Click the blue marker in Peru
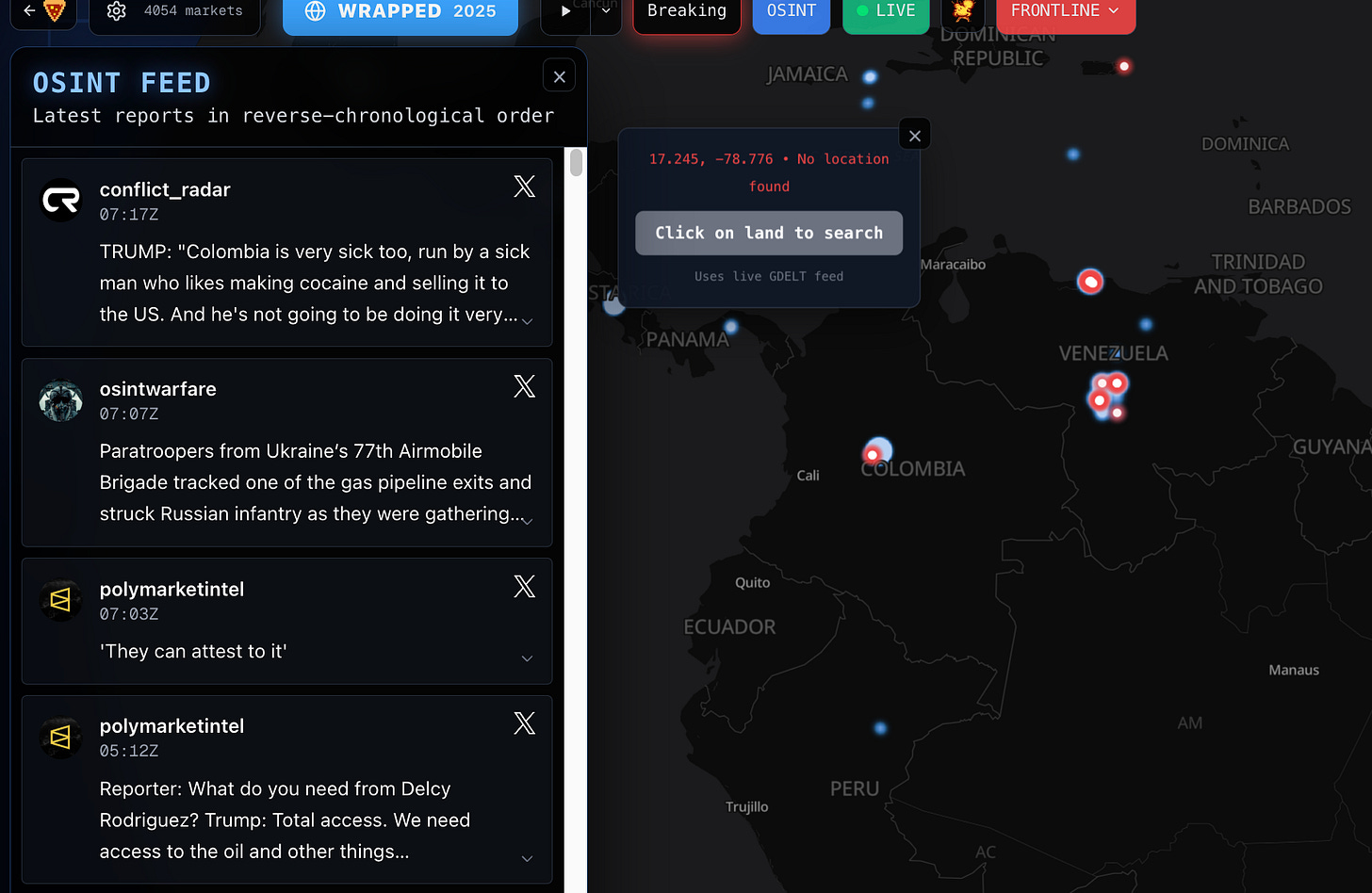 coord(880,727)
